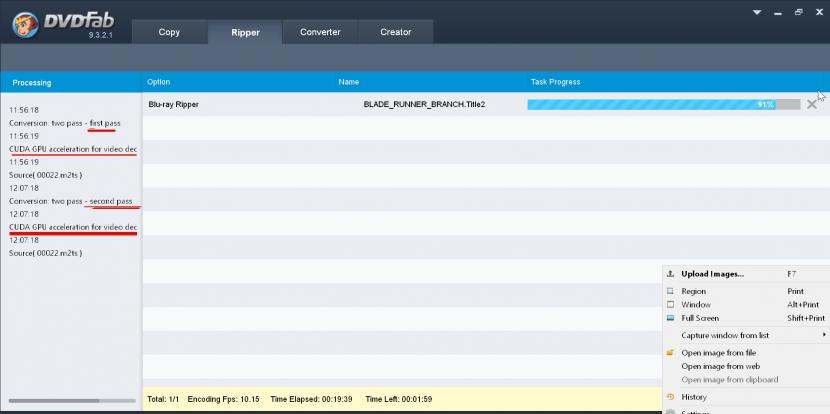Click the 91% task progress bar

pyautogui.click(x=664, y=104)
